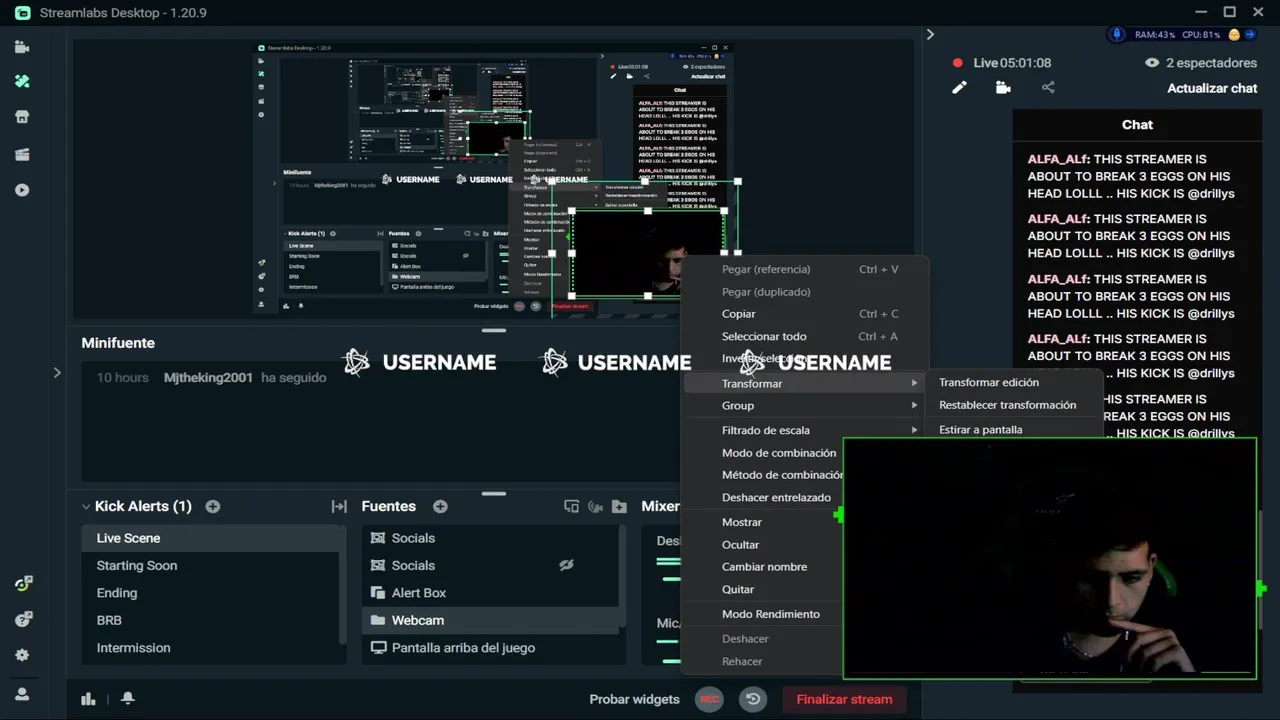
Task: Open the notifications bell icon
Action: click(128, 698)
